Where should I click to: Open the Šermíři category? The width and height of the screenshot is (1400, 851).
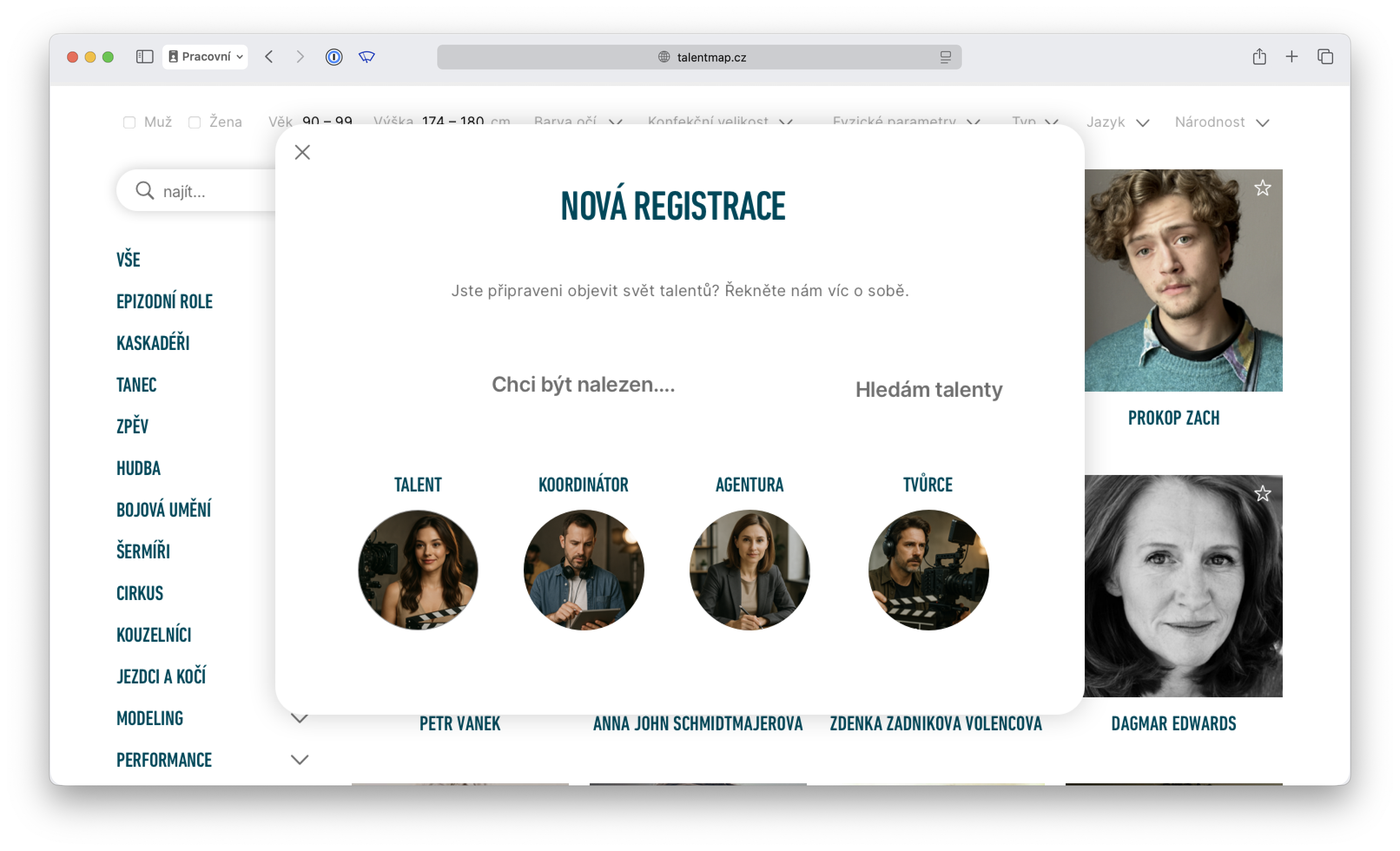click(143, 551)
